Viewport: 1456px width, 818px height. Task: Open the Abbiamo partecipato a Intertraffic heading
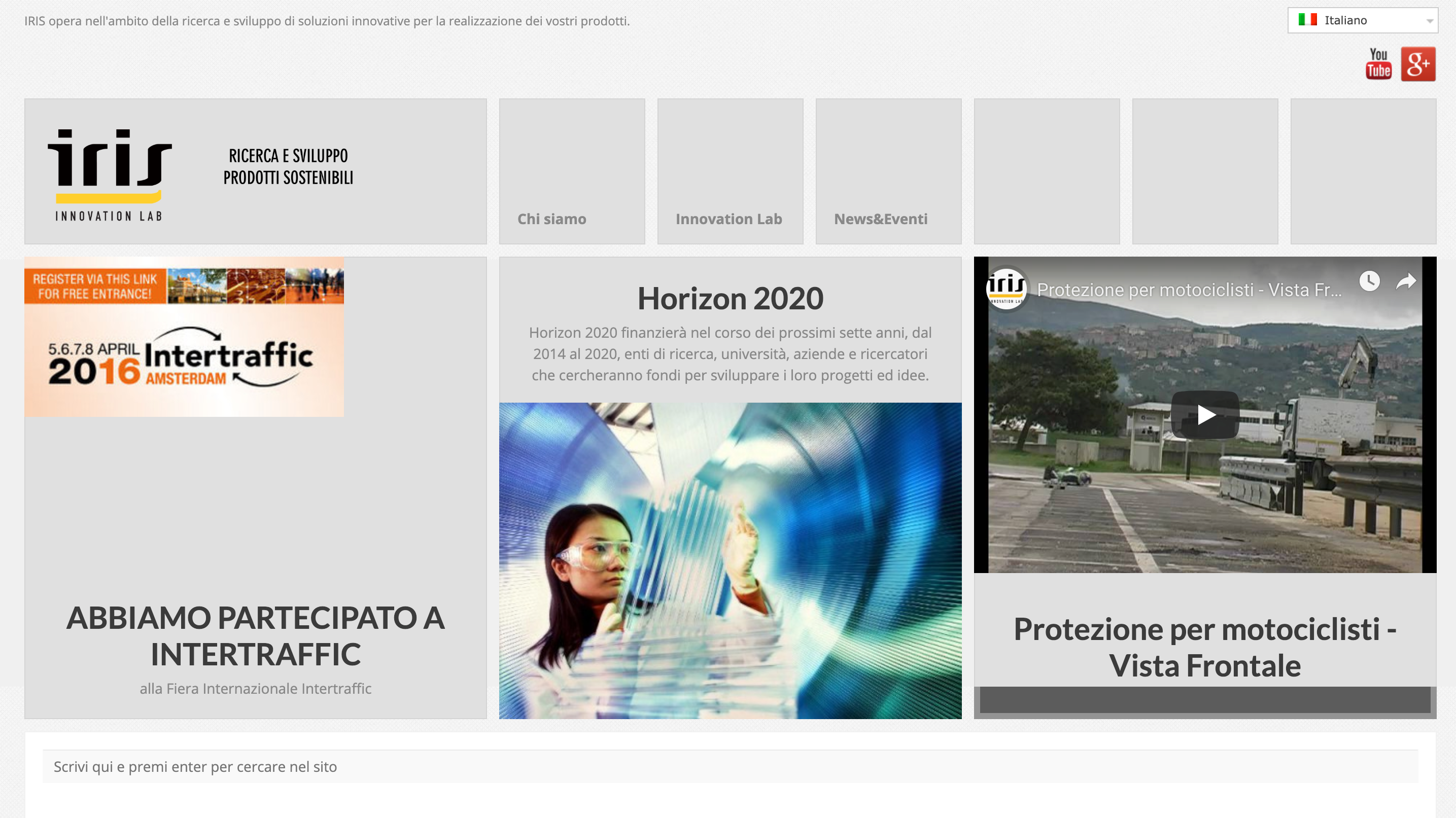(256, 635)
